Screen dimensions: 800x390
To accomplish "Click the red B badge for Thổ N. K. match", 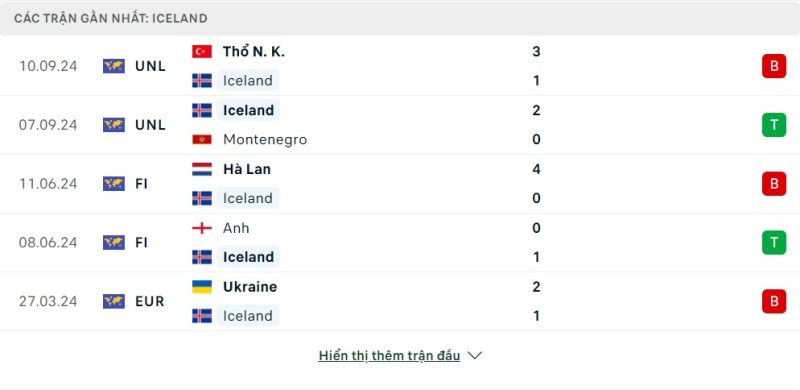I will click(x=774, y=66).
